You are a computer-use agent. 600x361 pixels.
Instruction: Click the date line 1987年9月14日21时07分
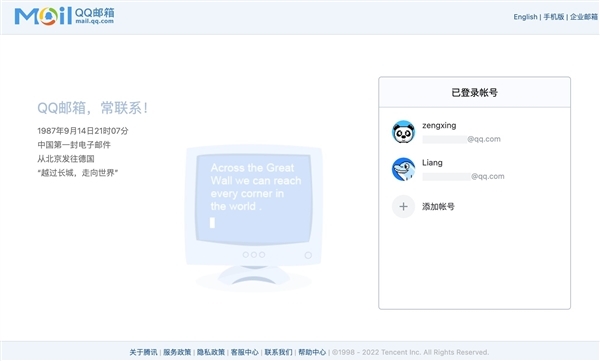83,131
